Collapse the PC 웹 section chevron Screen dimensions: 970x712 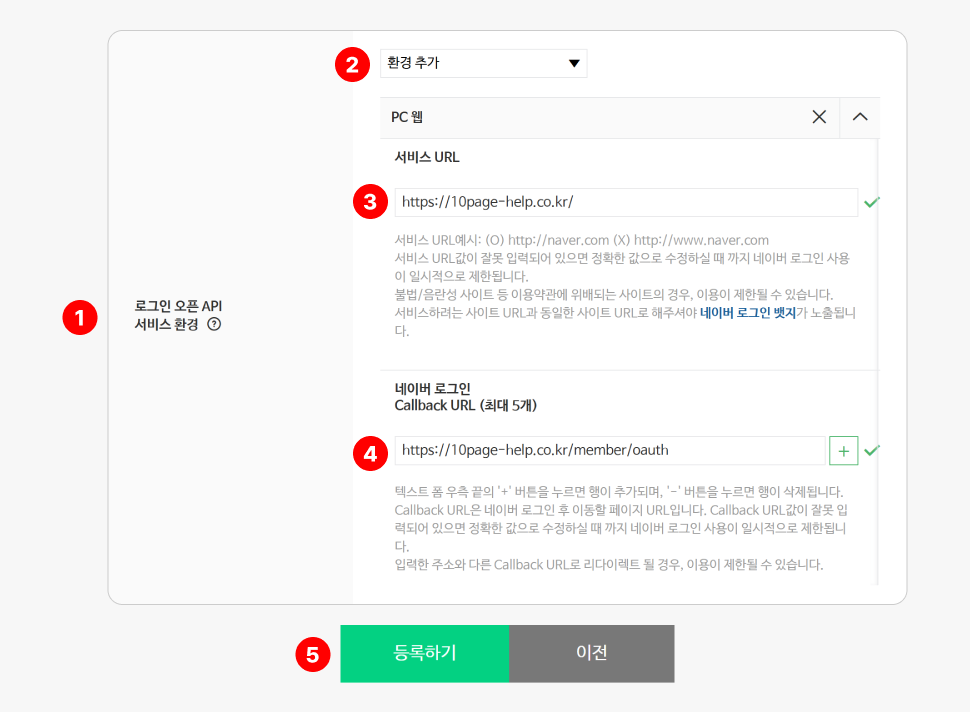coord(859,117)
